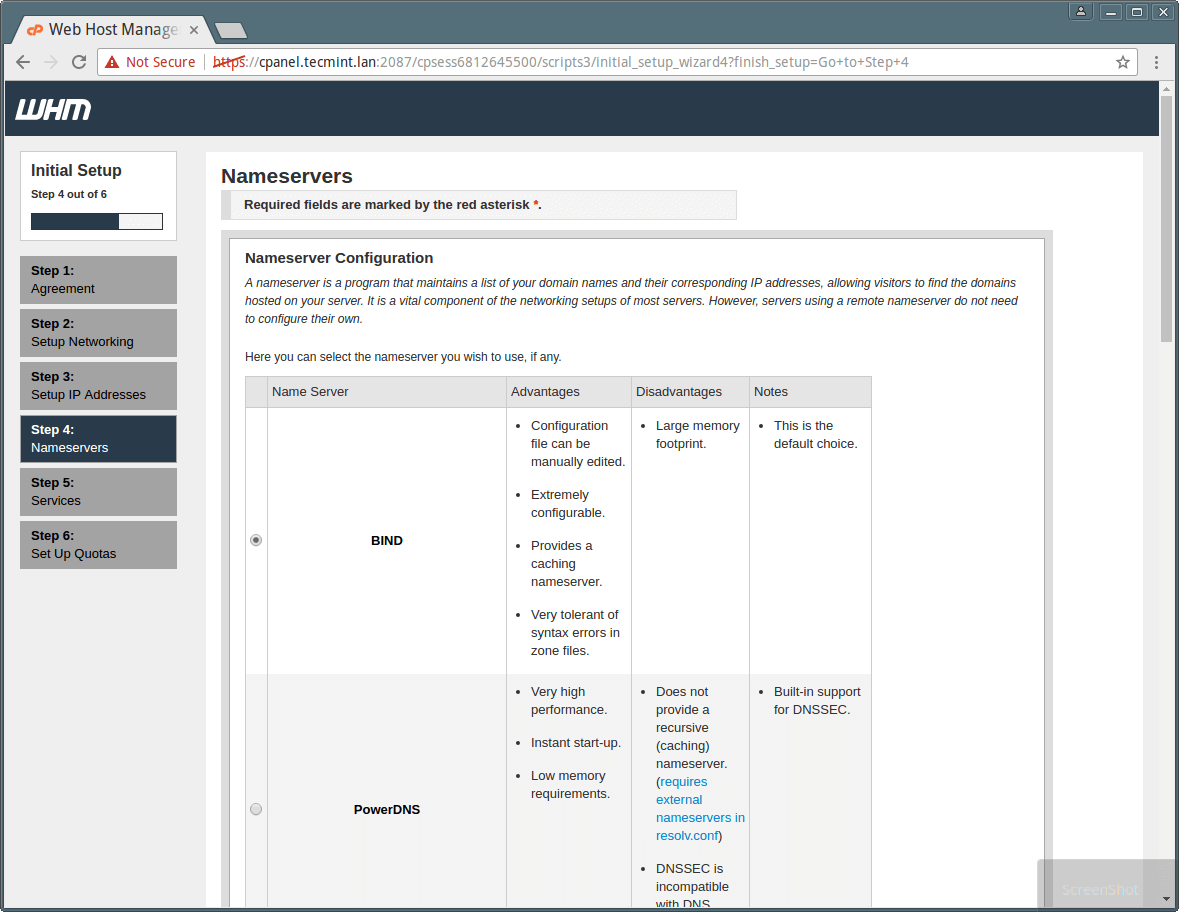The width and height of the screenshot is (1179, 912).
Task: Select the BIND nameserver radio button
Action: pyautogui.click(x=256, y=541)
